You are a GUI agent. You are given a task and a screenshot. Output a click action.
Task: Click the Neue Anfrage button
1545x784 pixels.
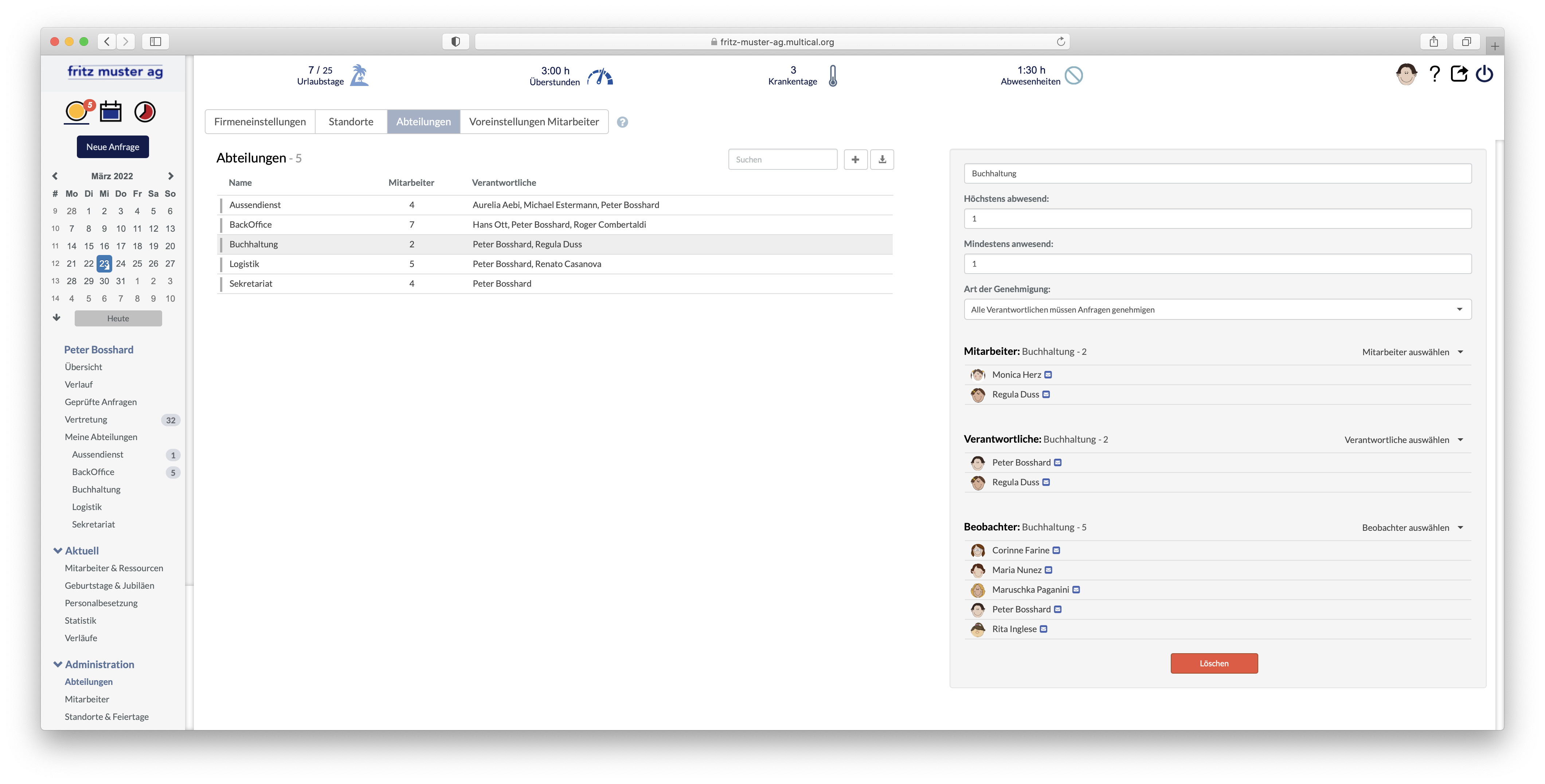coord(113,147)
